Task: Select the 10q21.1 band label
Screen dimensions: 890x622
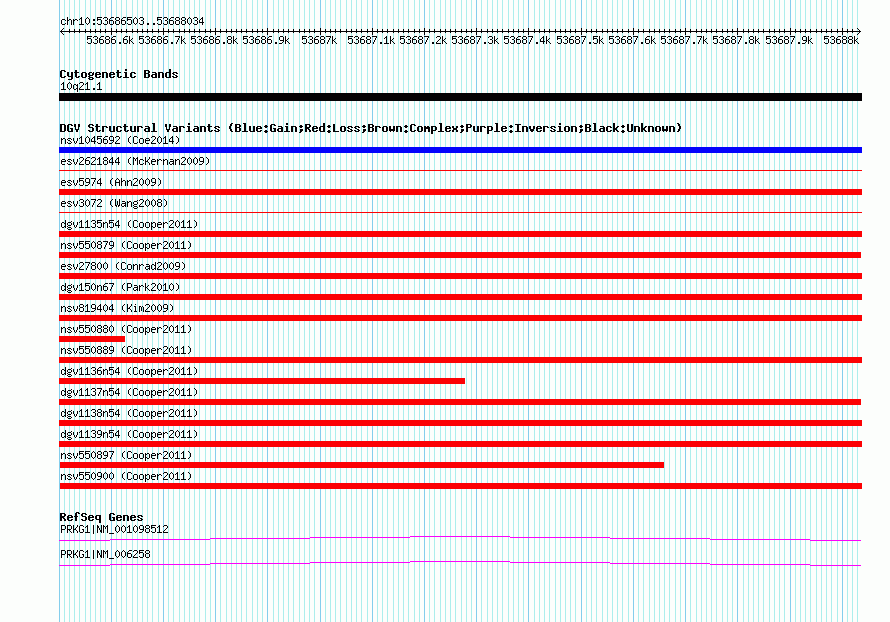Action: (x=81, y=86)
